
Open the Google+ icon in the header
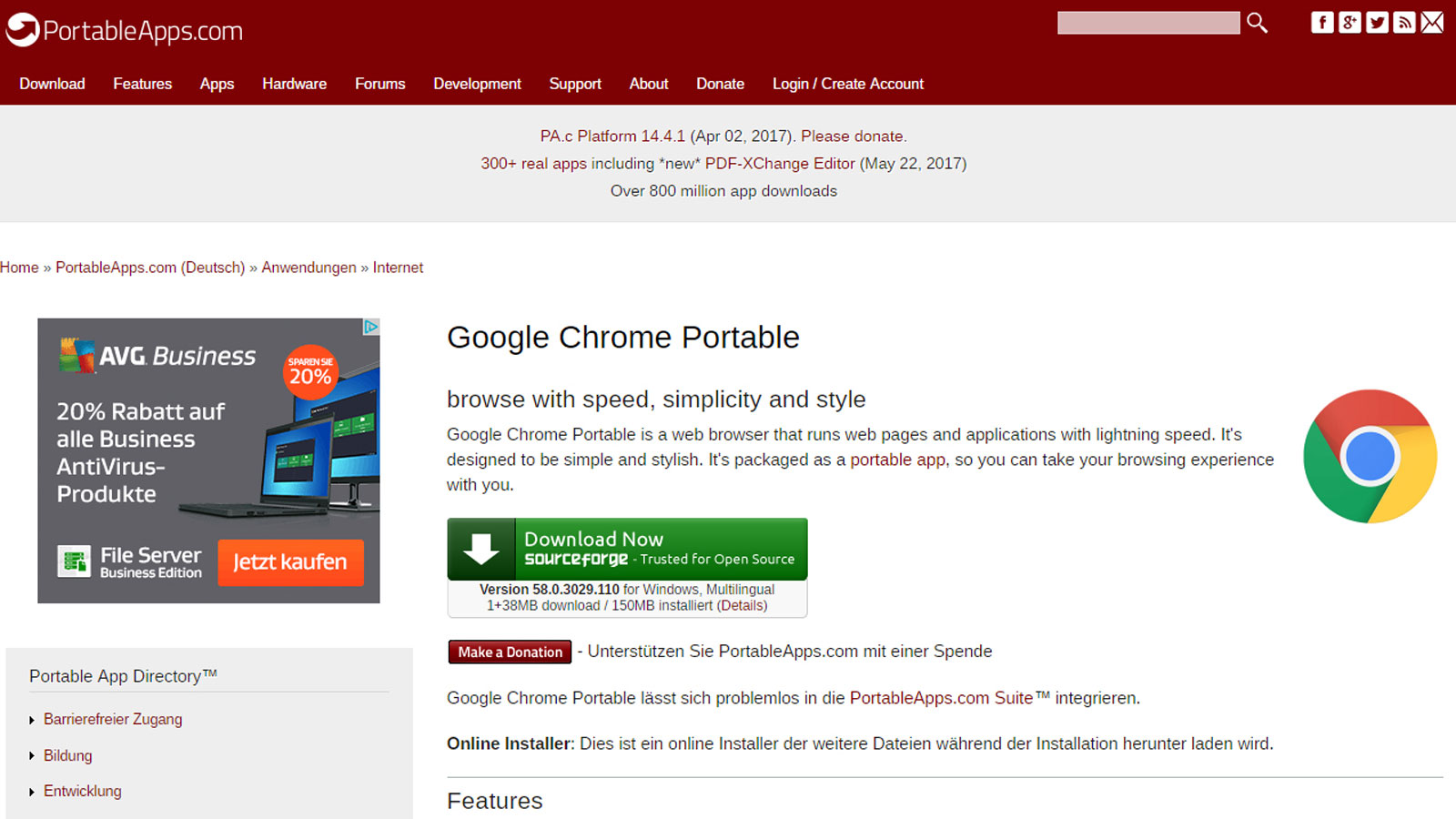point(1350,23)
